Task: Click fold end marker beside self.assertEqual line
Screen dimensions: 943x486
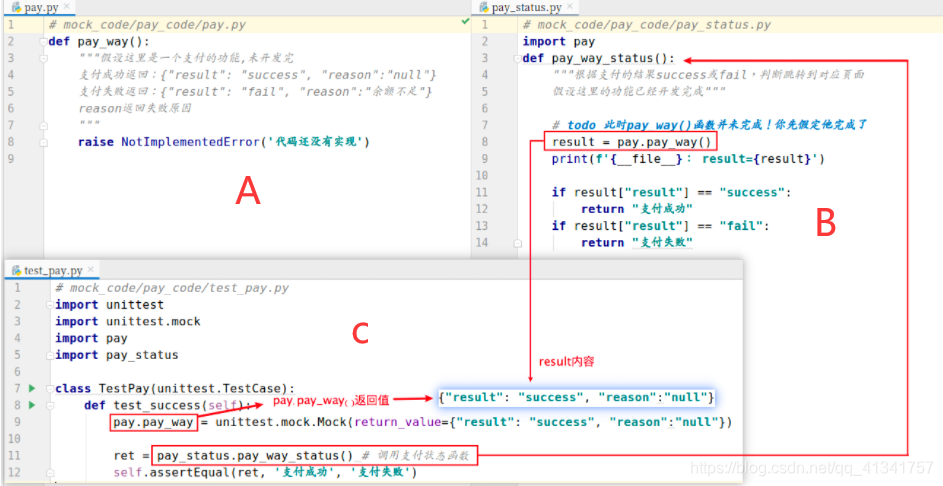Action: [x=51, y=473]
